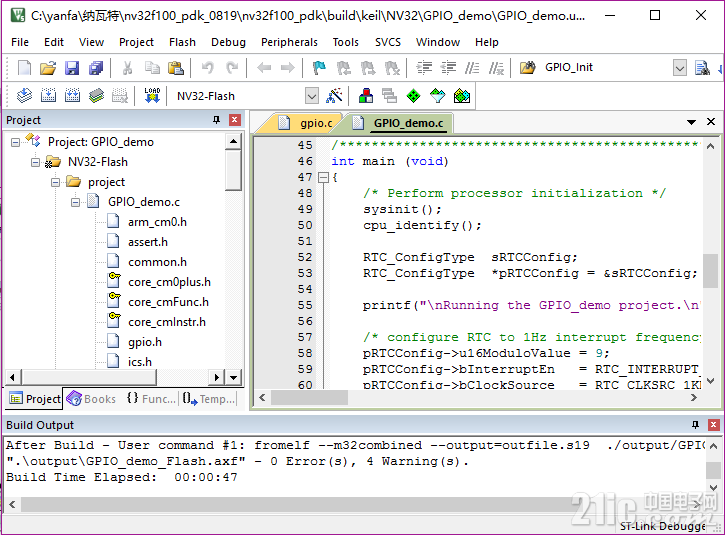Open Options for Target with the magic wand icon

334,96
